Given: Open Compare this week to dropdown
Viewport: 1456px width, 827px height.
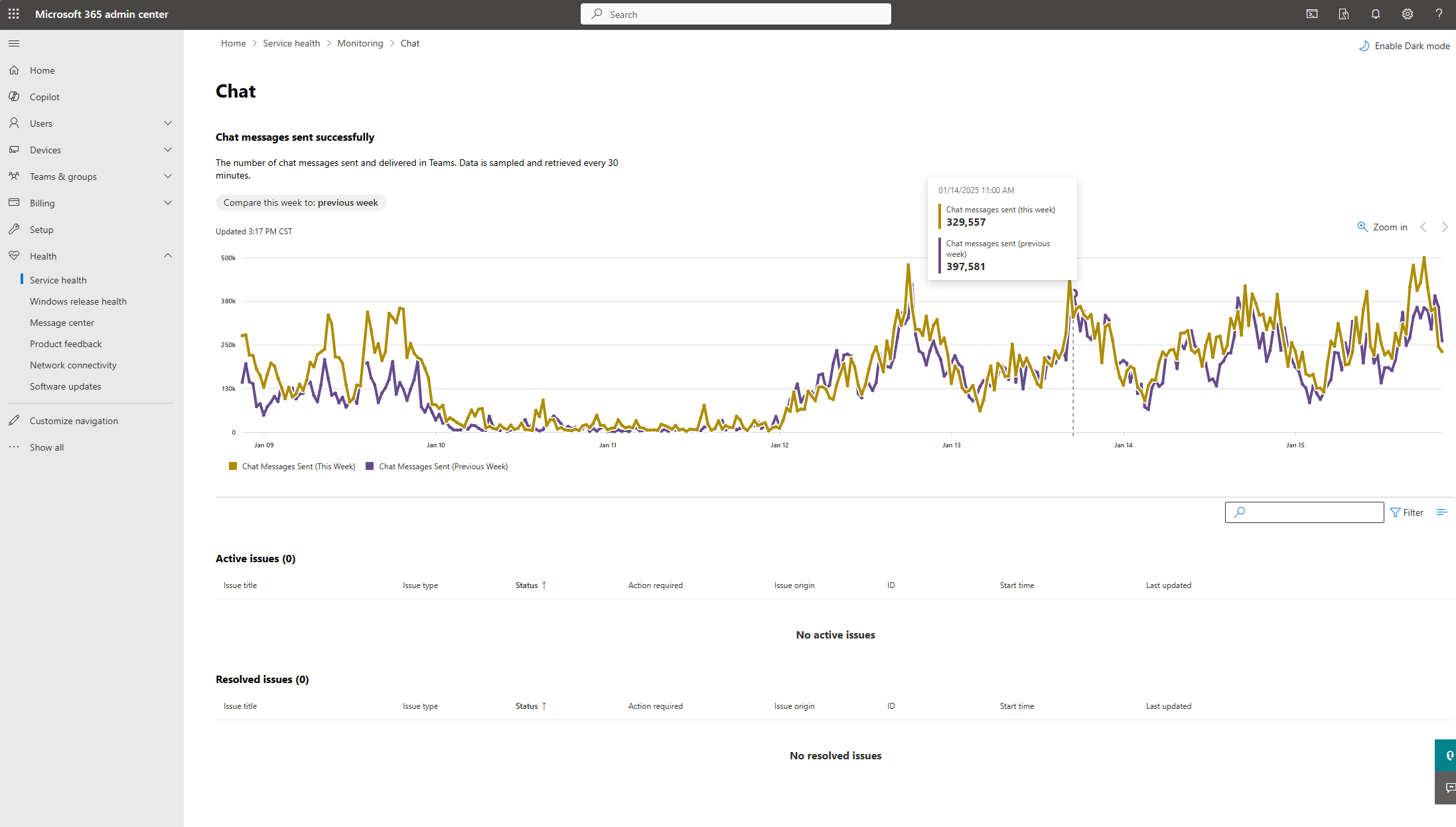Looking at the screenshot, I should pos(301,202).
